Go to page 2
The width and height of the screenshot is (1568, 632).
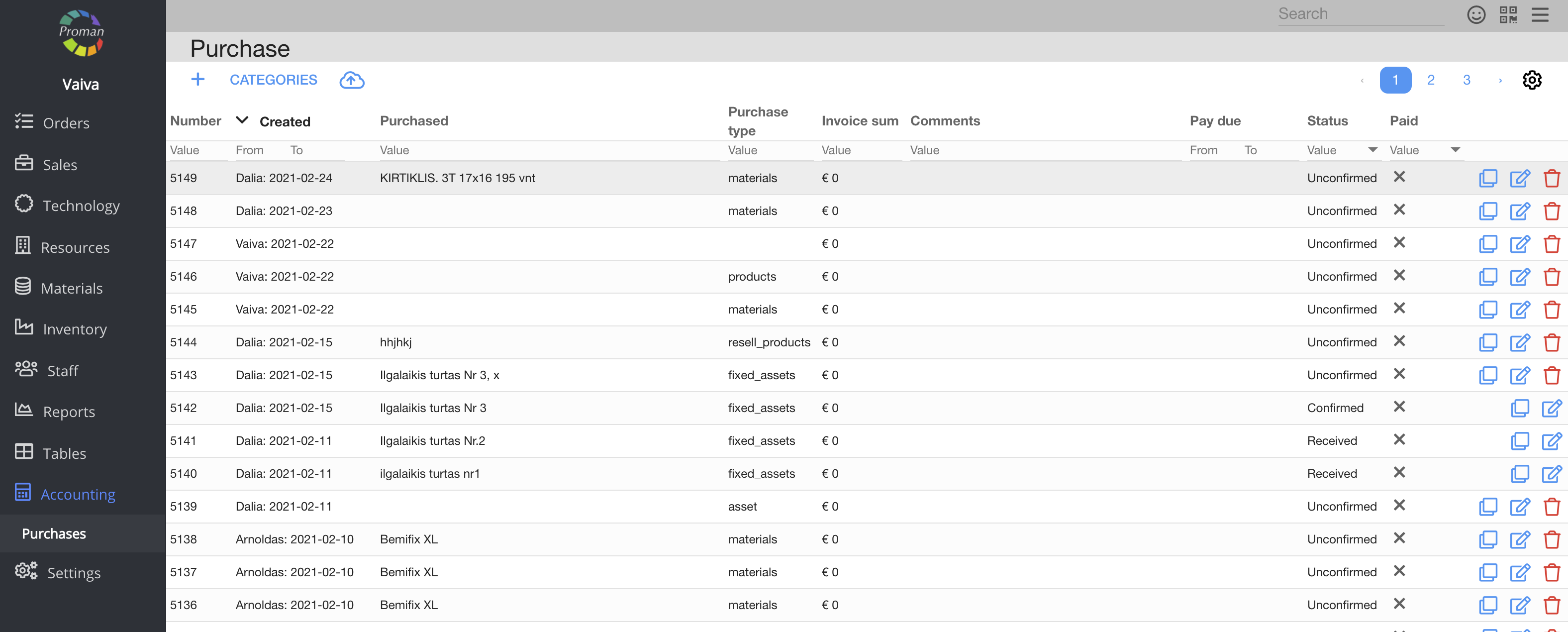coord(1430,80)
